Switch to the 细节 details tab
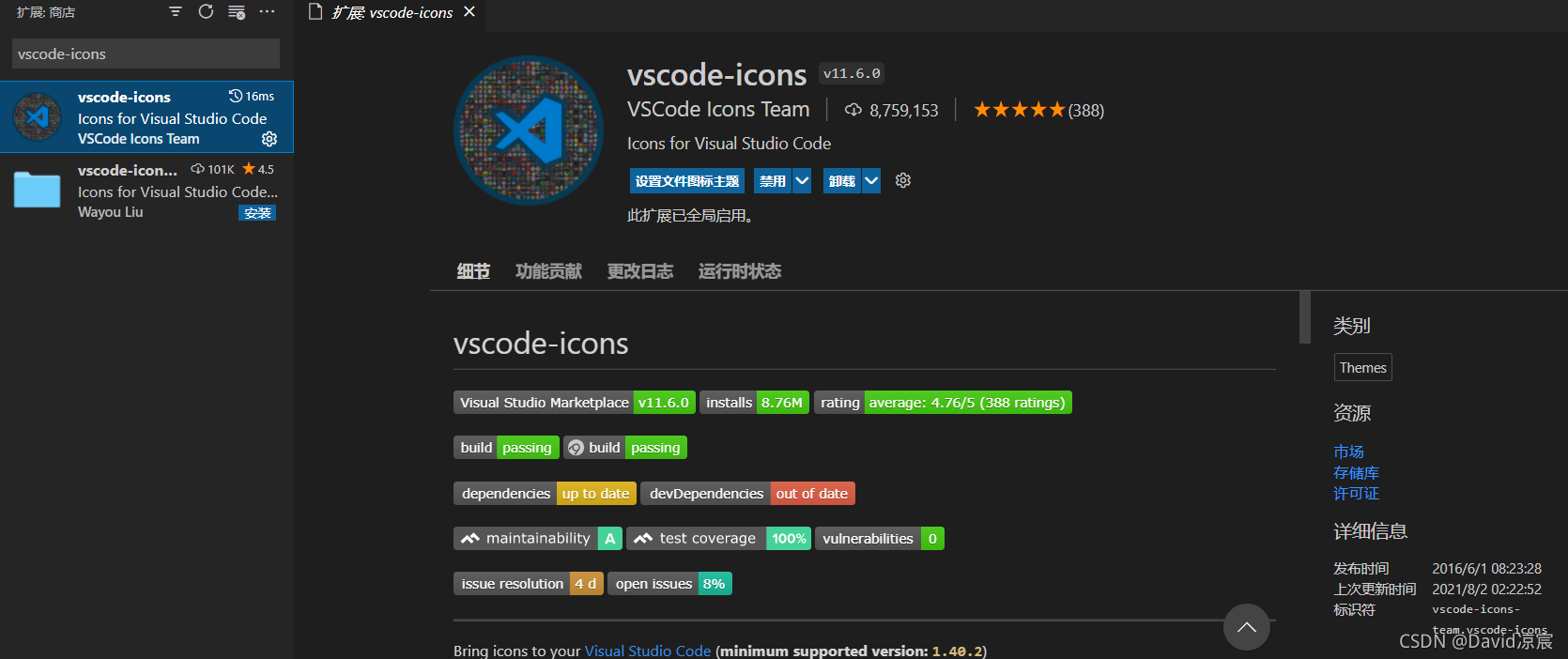 tap(473, 271)
